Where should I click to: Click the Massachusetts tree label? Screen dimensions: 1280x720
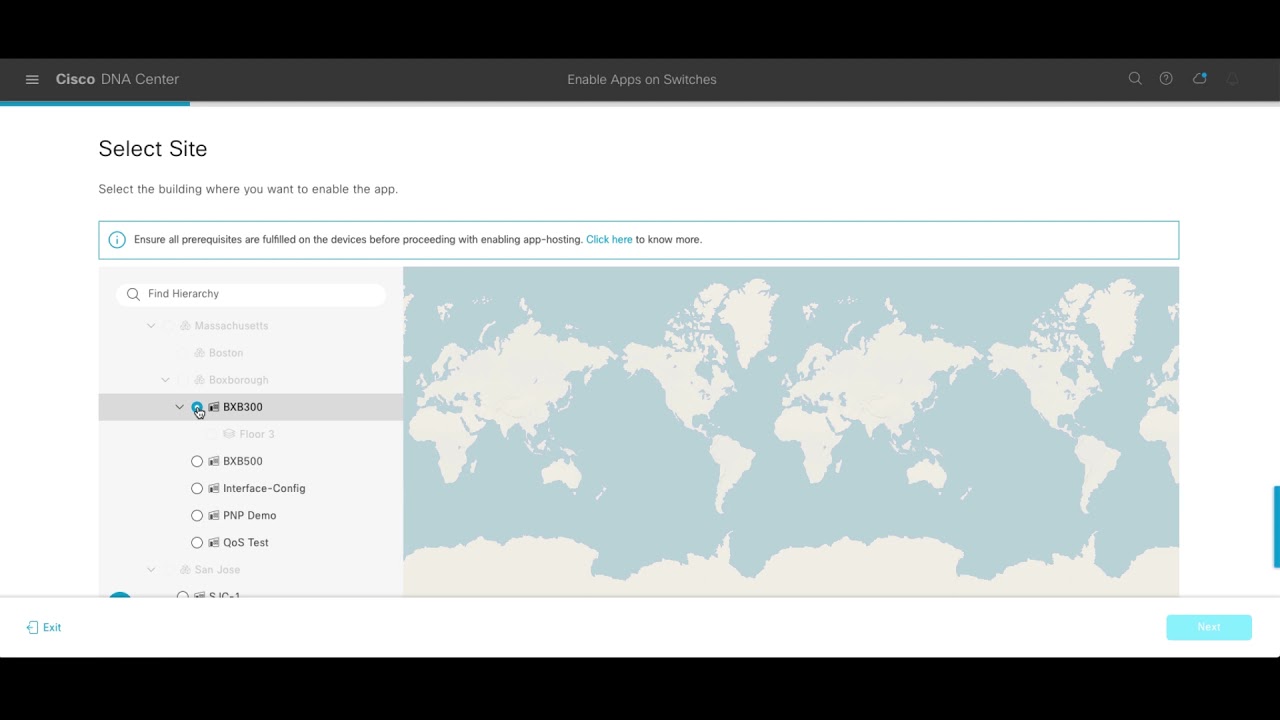[231, 326]
